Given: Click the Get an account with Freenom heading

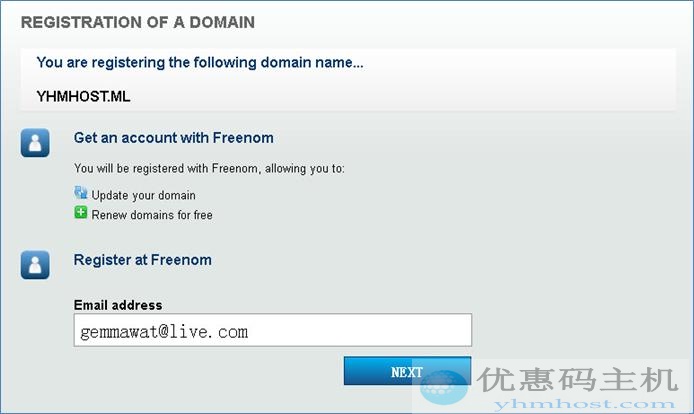Looking at the screenshot, I should coord(174,138).
